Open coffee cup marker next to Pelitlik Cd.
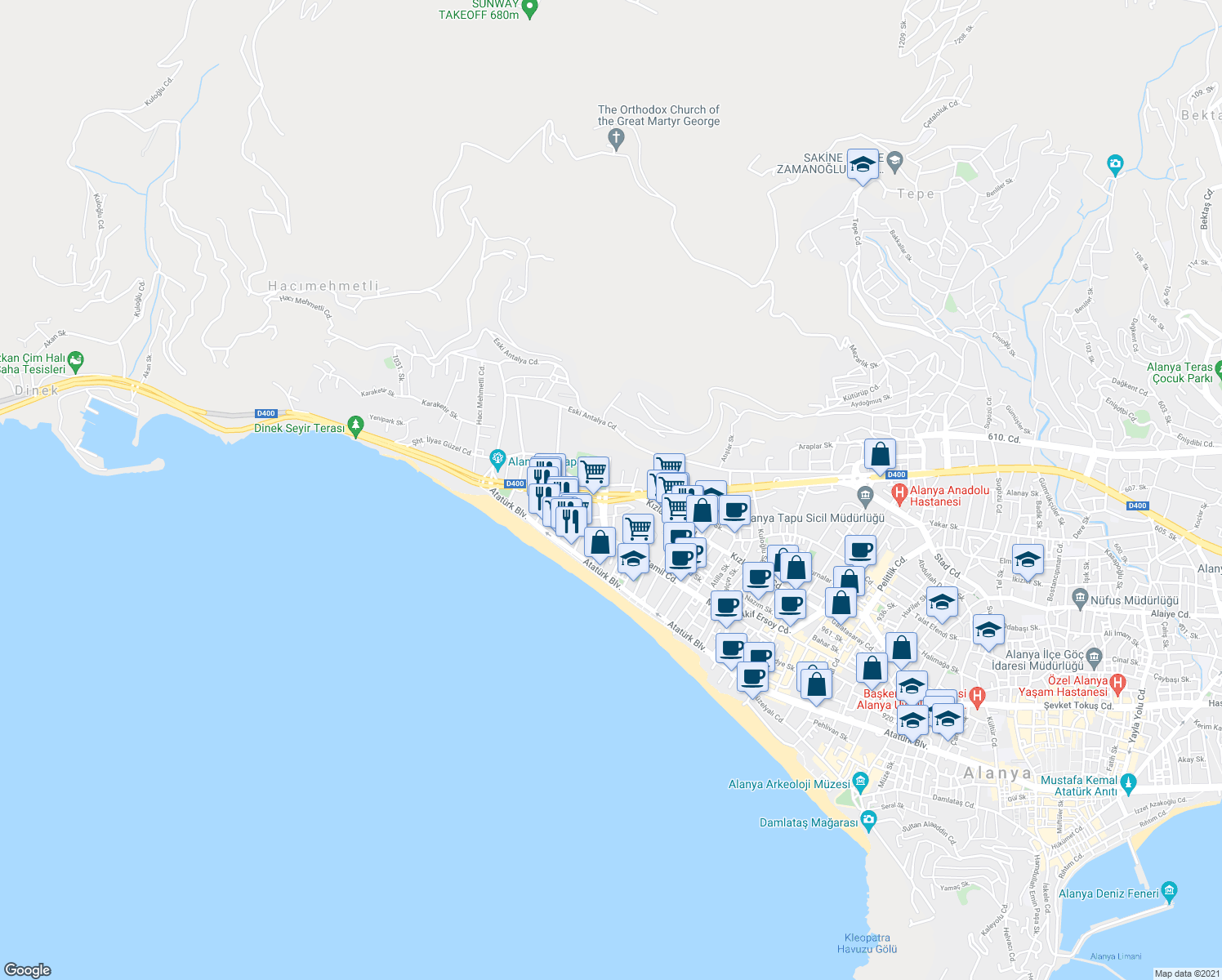The height and width of the screenshot is (980, 1222). pyautogui.click(x=860, y=550)
